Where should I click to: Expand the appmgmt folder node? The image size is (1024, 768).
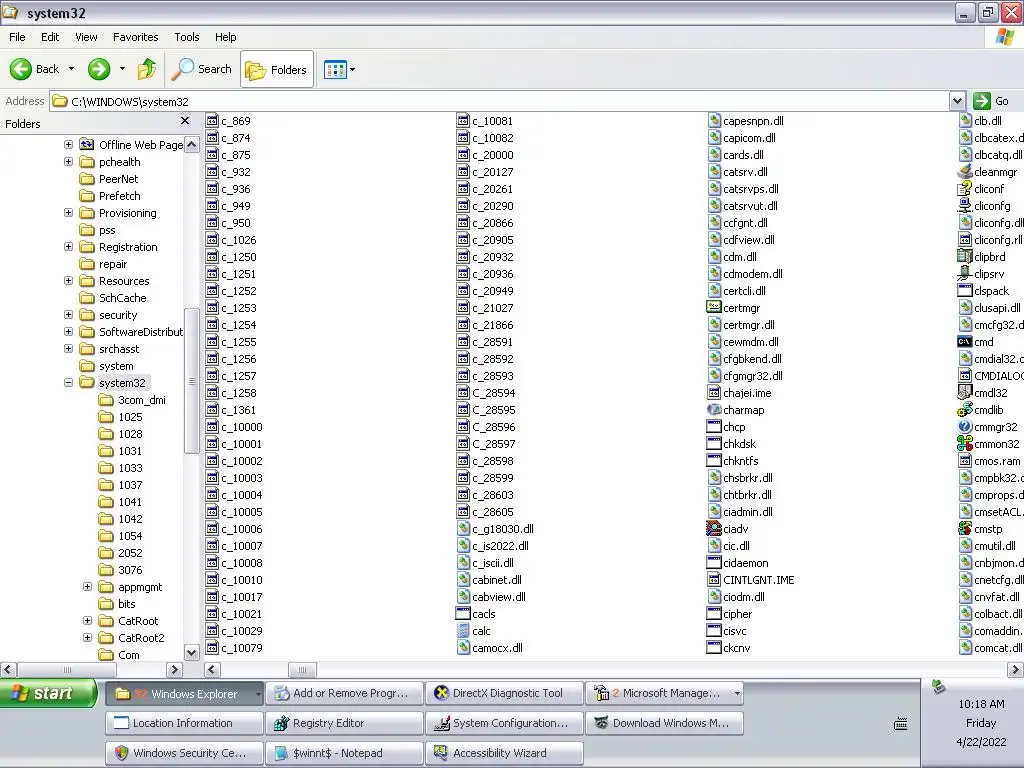(x=88, y=586)
